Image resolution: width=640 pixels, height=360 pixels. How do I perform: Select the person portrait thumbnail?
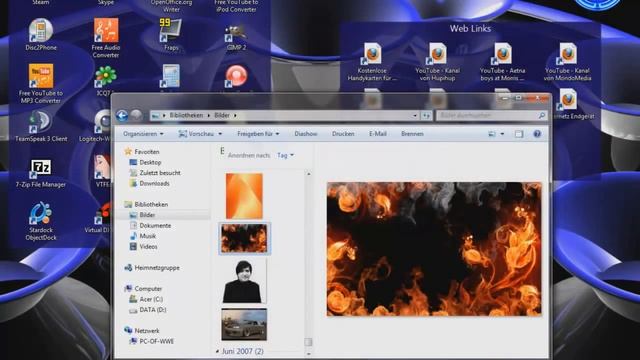(244, 282)
